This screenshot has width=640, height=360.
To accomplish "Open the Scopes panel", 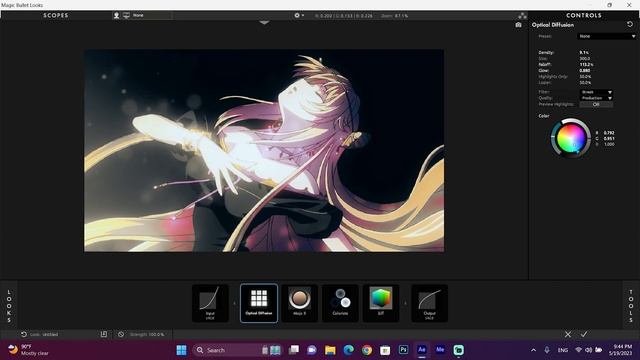I will pyautogui.click(x=56, y=16).
